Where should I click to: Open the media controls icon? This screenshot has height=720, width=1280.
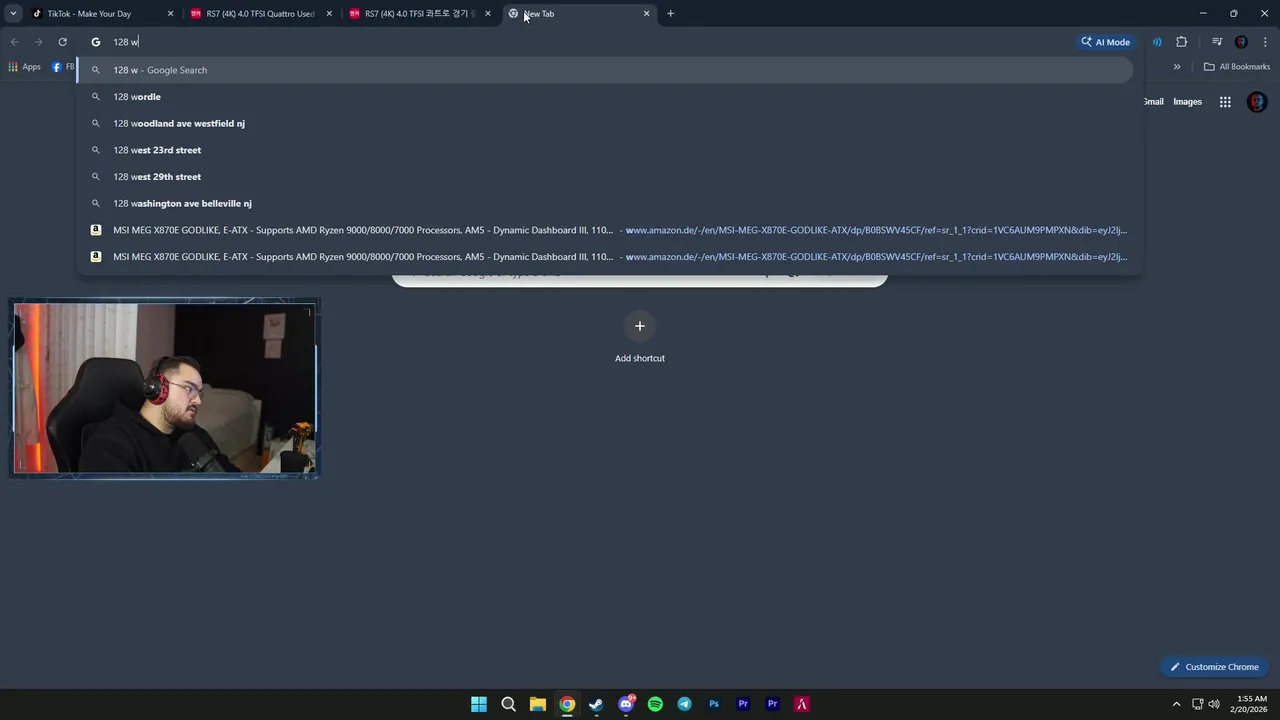coord(1217,42)
